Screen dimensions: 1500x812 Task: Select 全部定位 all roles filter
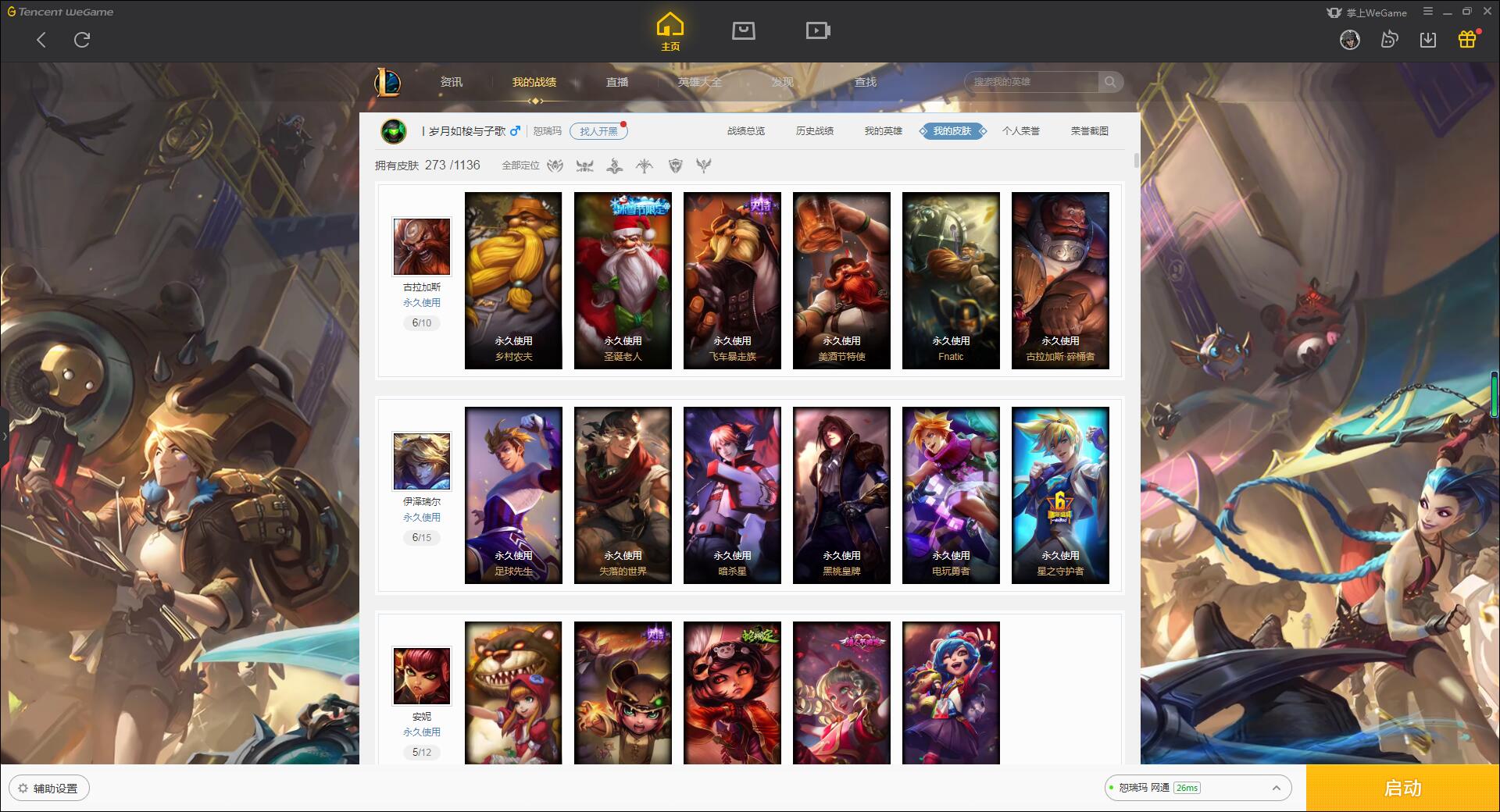[x=520, y=166]
